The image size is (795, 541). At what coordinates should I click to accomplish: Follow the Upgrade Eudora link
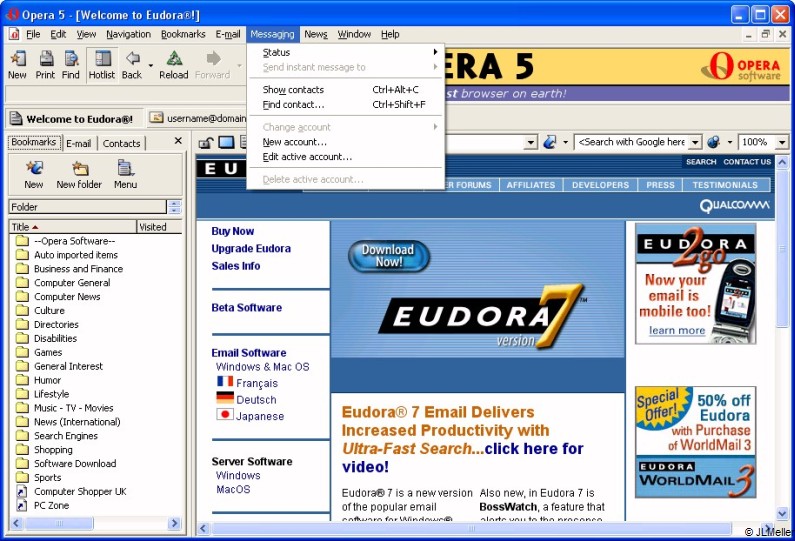click(x=251, y=248)
